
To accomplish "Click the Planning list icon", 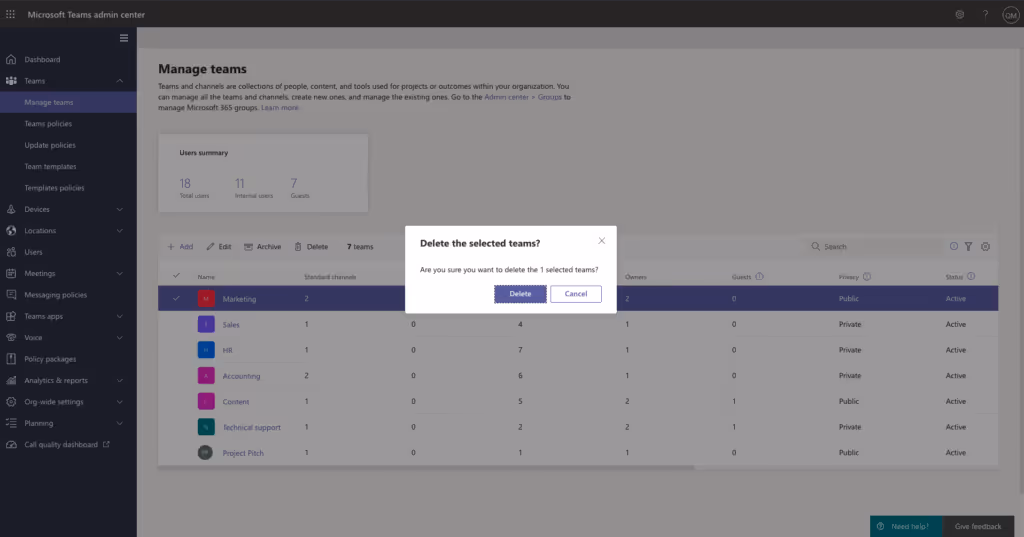I will click(11, 423).
